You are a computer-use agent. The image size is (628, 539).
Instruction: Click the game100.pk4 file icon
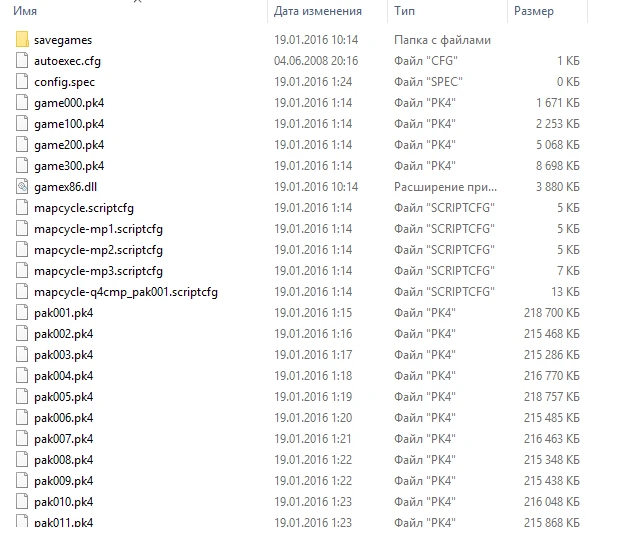(x=22, y=124)
